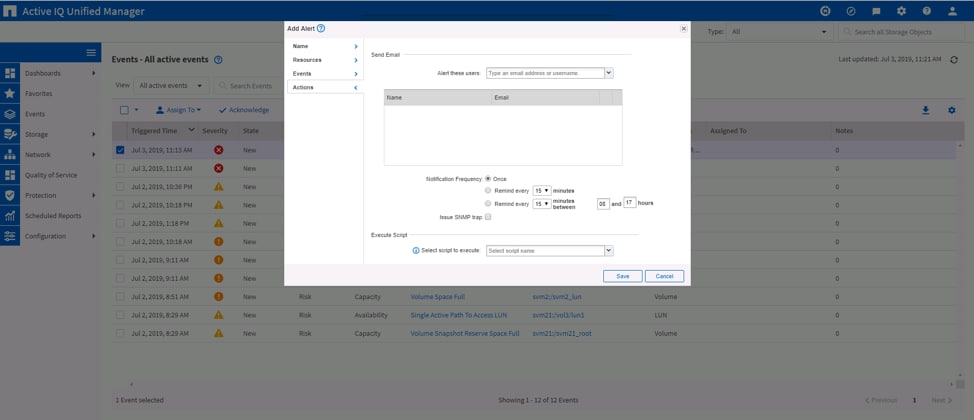Screen dimensions: 974x420
Task: Close the Add Alert dialog
Action: [x=683, y=29]
